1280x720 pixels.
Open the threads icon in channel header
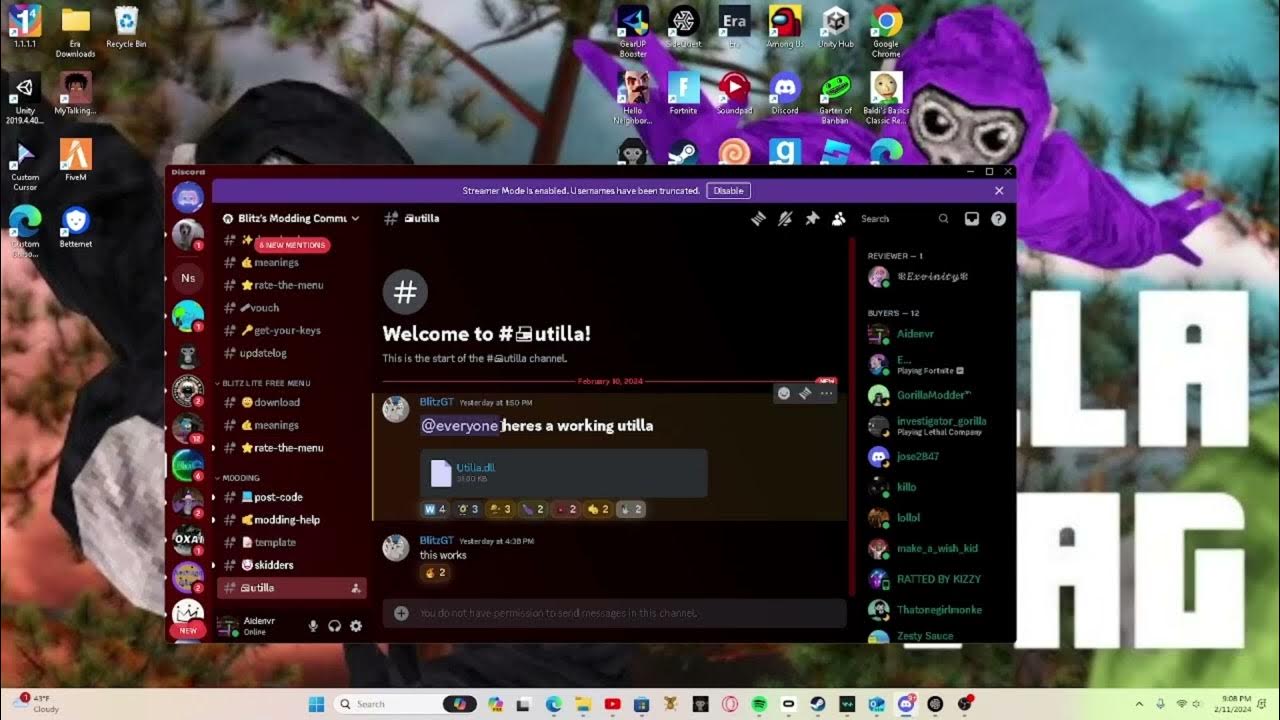point(758,218)
